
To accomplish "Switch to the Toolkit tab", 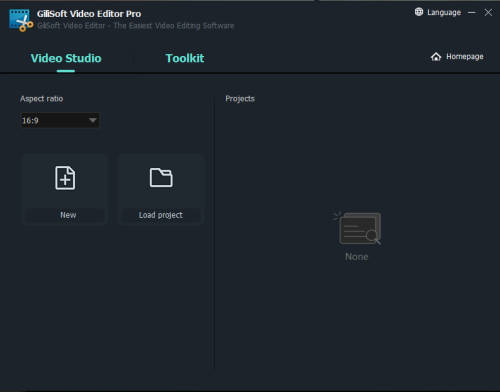I will [x=185, y=58].
